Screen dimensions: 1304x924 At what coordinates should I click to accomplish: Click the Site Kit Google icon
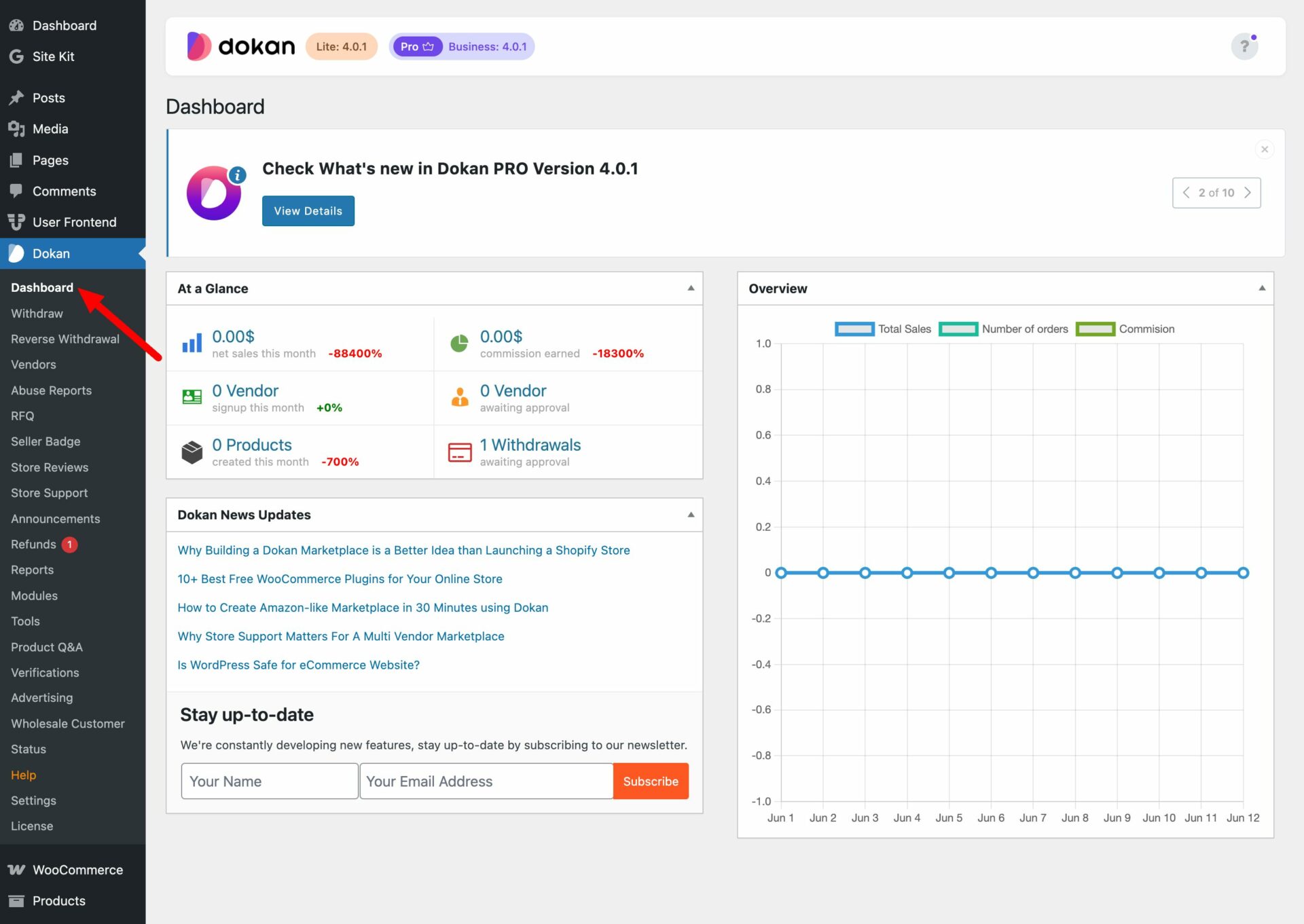[16, 56]
